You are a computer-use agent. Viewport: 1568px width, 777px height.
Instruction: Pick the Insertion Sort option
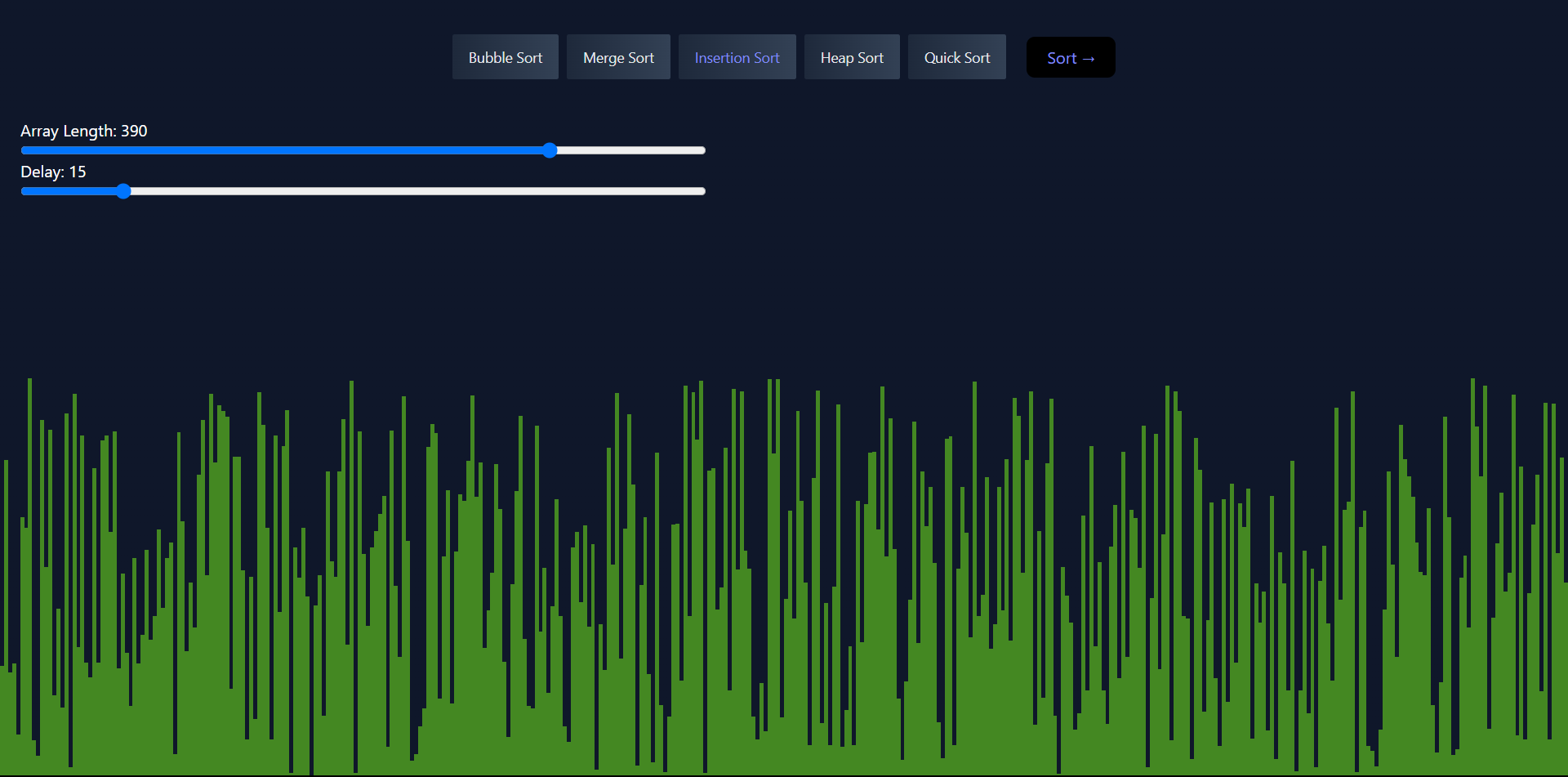click(x=737, y=57)
